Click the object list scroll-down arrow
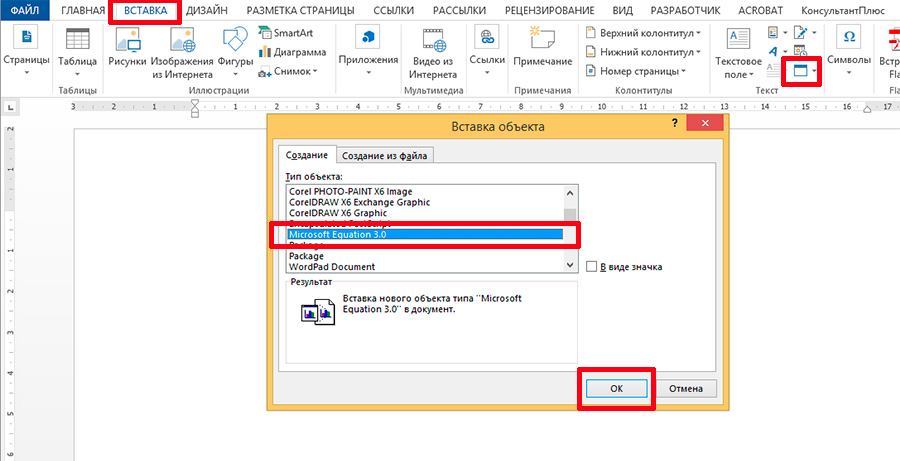Image resolution: width=900 pixels, height=461 pixels. 571,266
